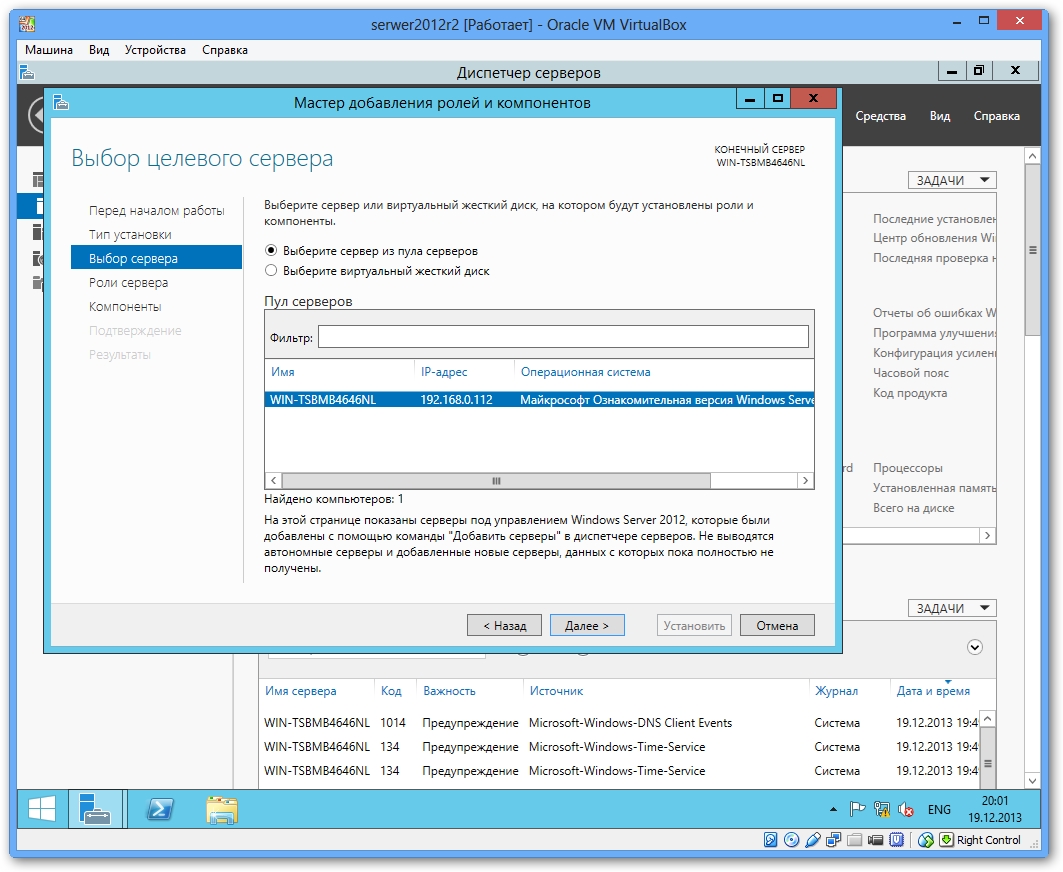The height and width of the screenshot is (872, 1063).
Task: Launch PowerShell from the taskbar
Action: pyautogui.click(x=160, y=810)
